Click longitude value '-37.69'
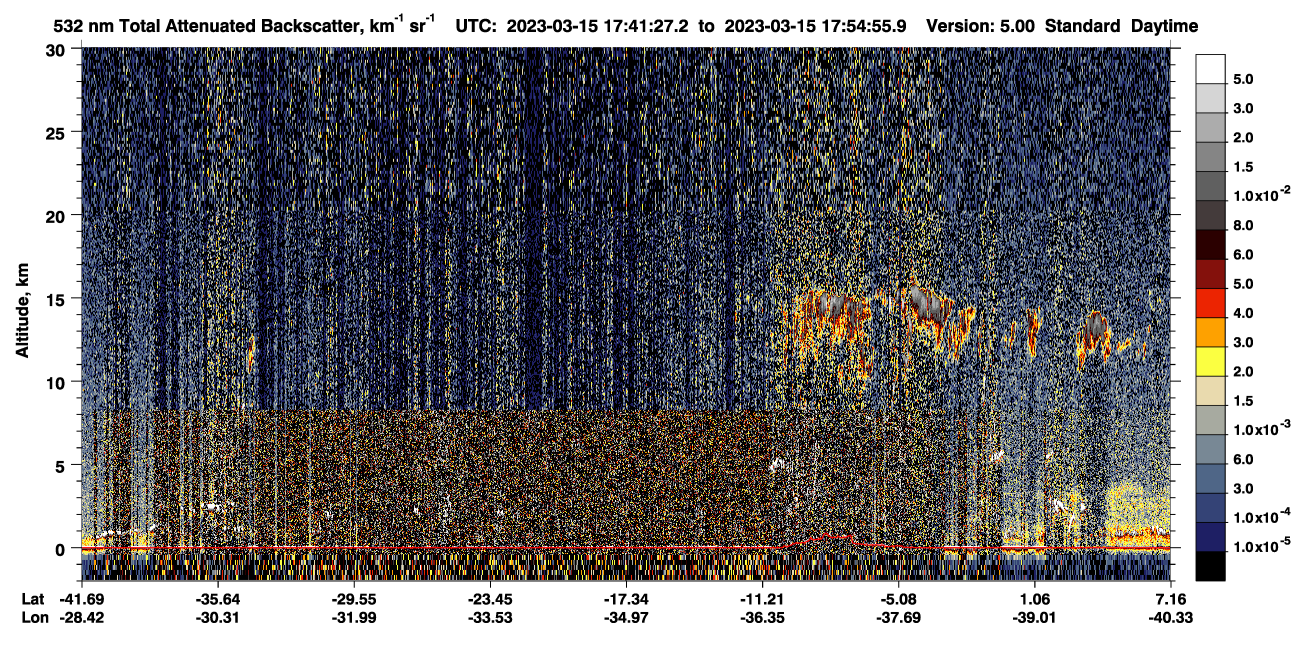The image size is (1300, 667). pyautogui.click(x=898, y=617)
